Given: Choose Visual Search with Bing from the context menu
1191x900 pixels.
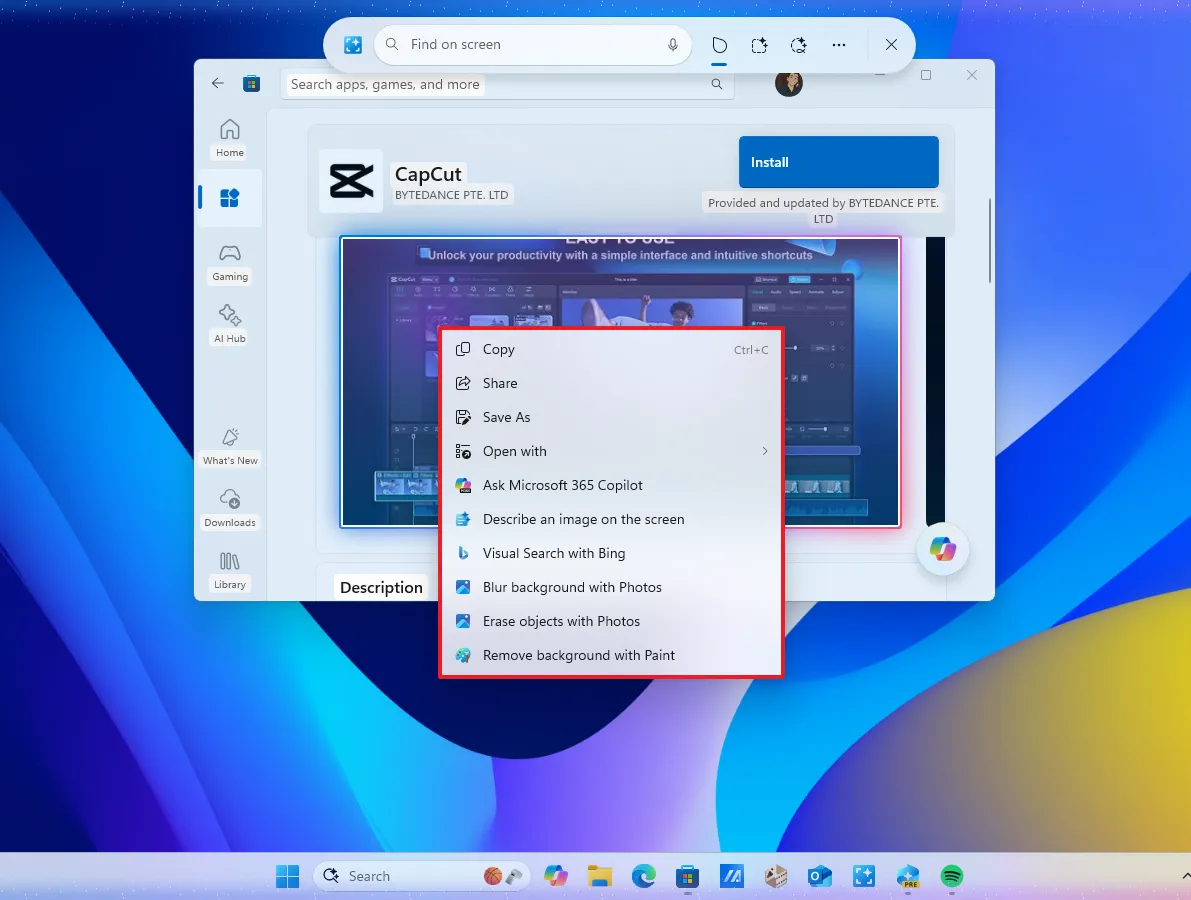Looking at the screenshot, I should coord(554,553).
